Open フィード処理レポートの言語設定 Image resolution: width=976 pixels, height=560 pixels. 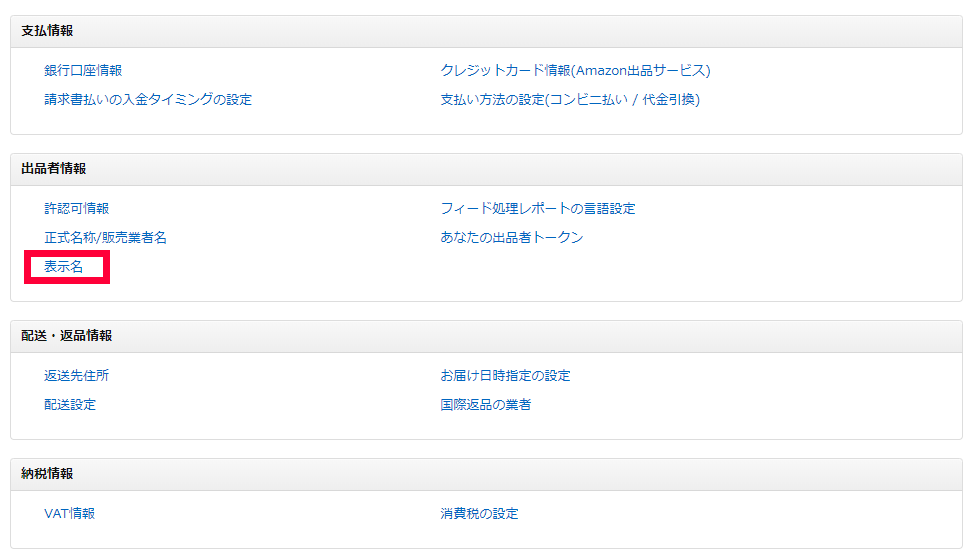click(x=538, y=208)
